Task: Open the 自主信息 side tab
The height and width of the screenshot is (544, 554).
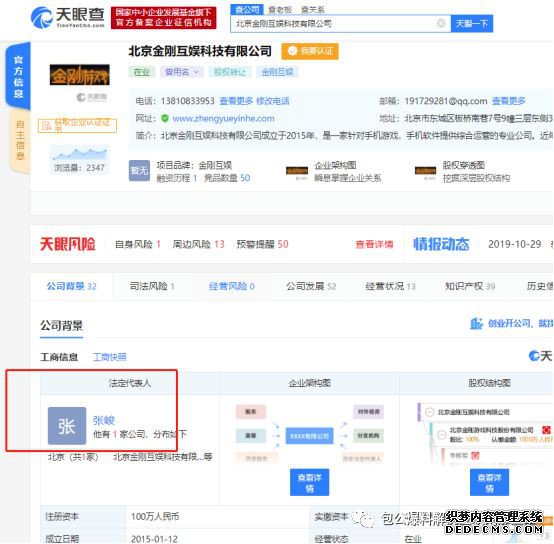Action: click(20, 140)
